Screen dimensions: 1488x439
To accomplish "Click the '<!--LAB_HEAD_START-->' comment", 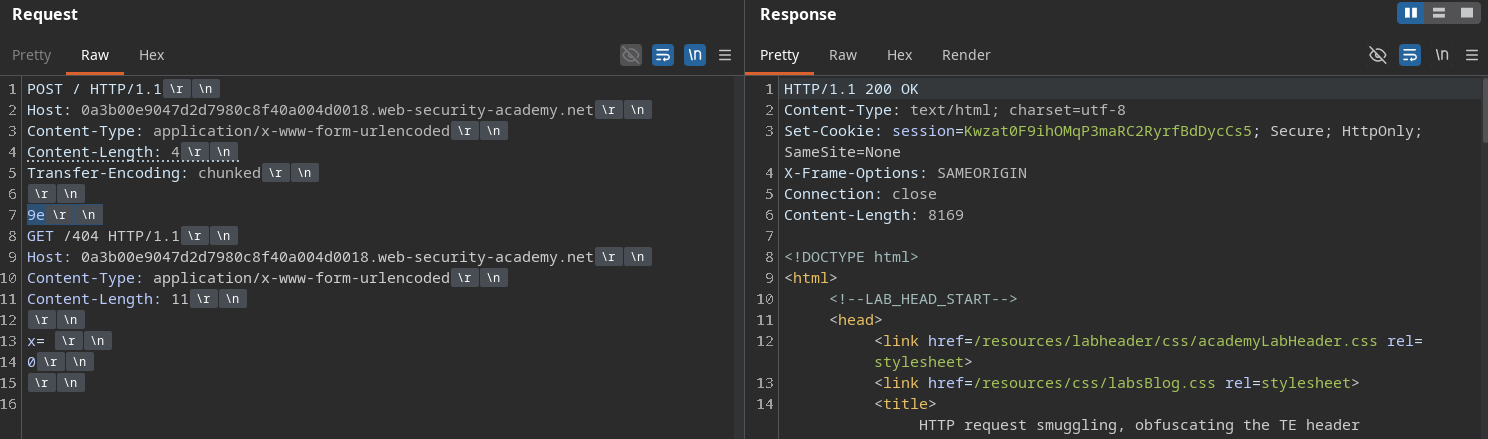I will pos(923,299).
